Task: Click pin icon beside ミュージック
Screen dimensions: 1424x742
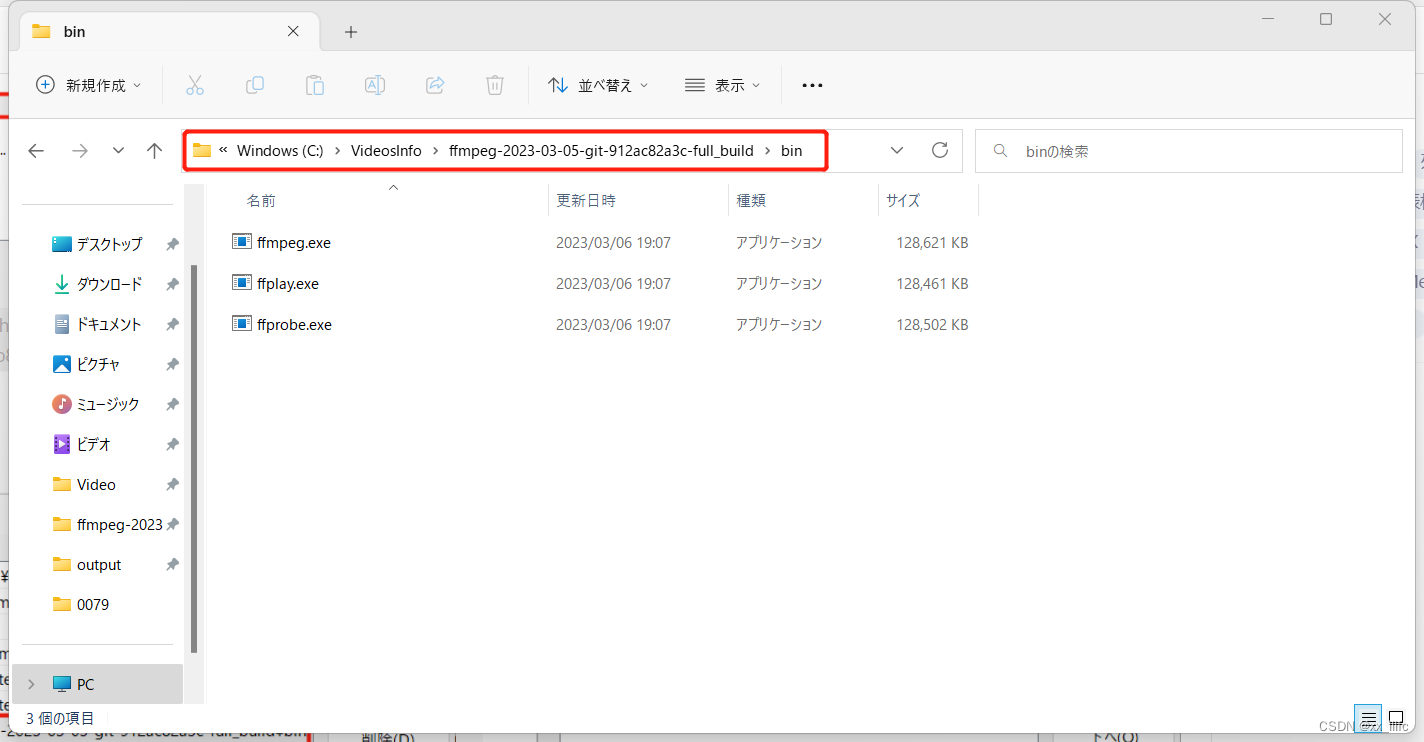Action: 172,404
